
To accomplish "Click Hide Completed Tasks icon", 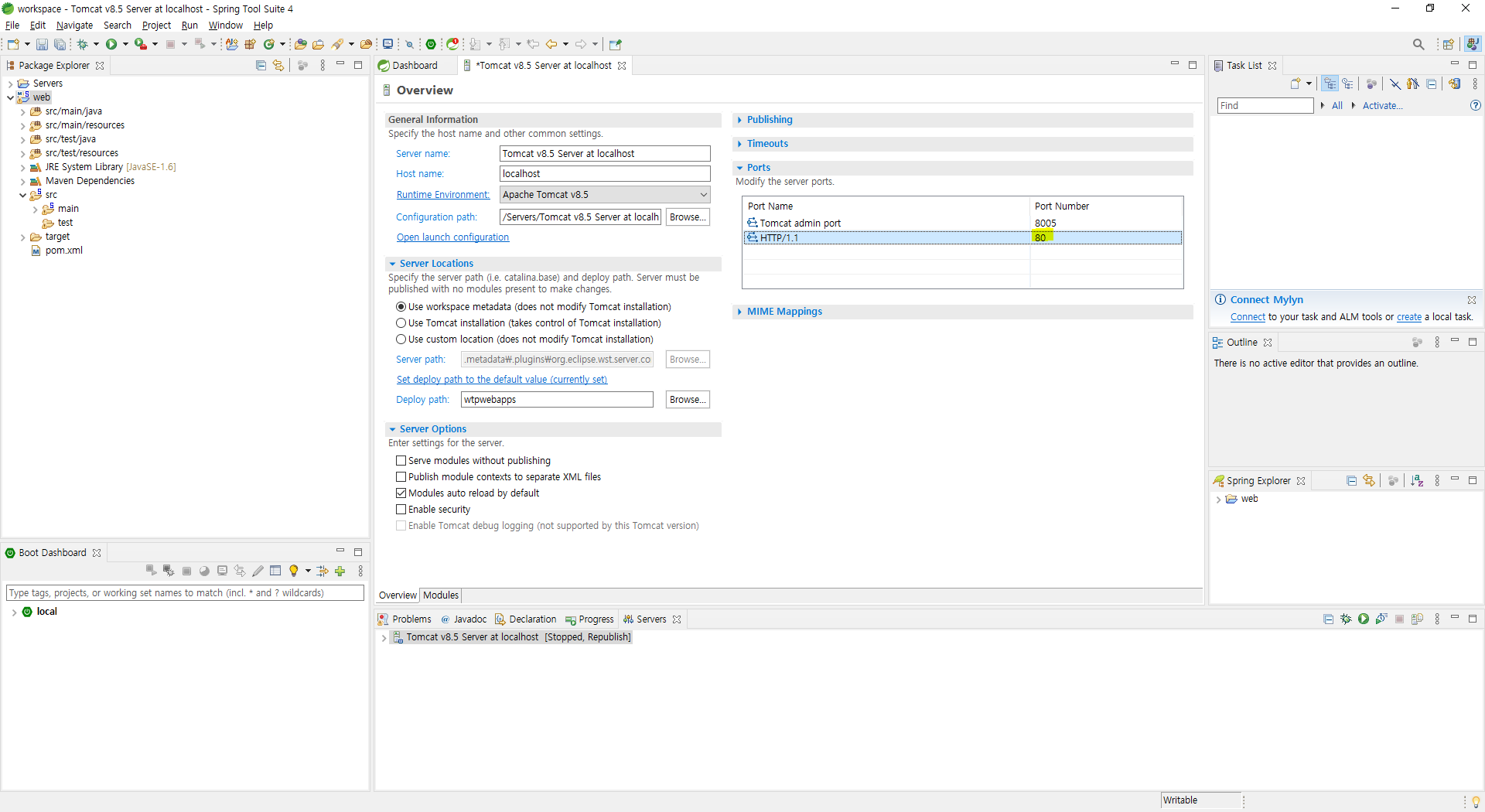I will [x=1395, y=84].
